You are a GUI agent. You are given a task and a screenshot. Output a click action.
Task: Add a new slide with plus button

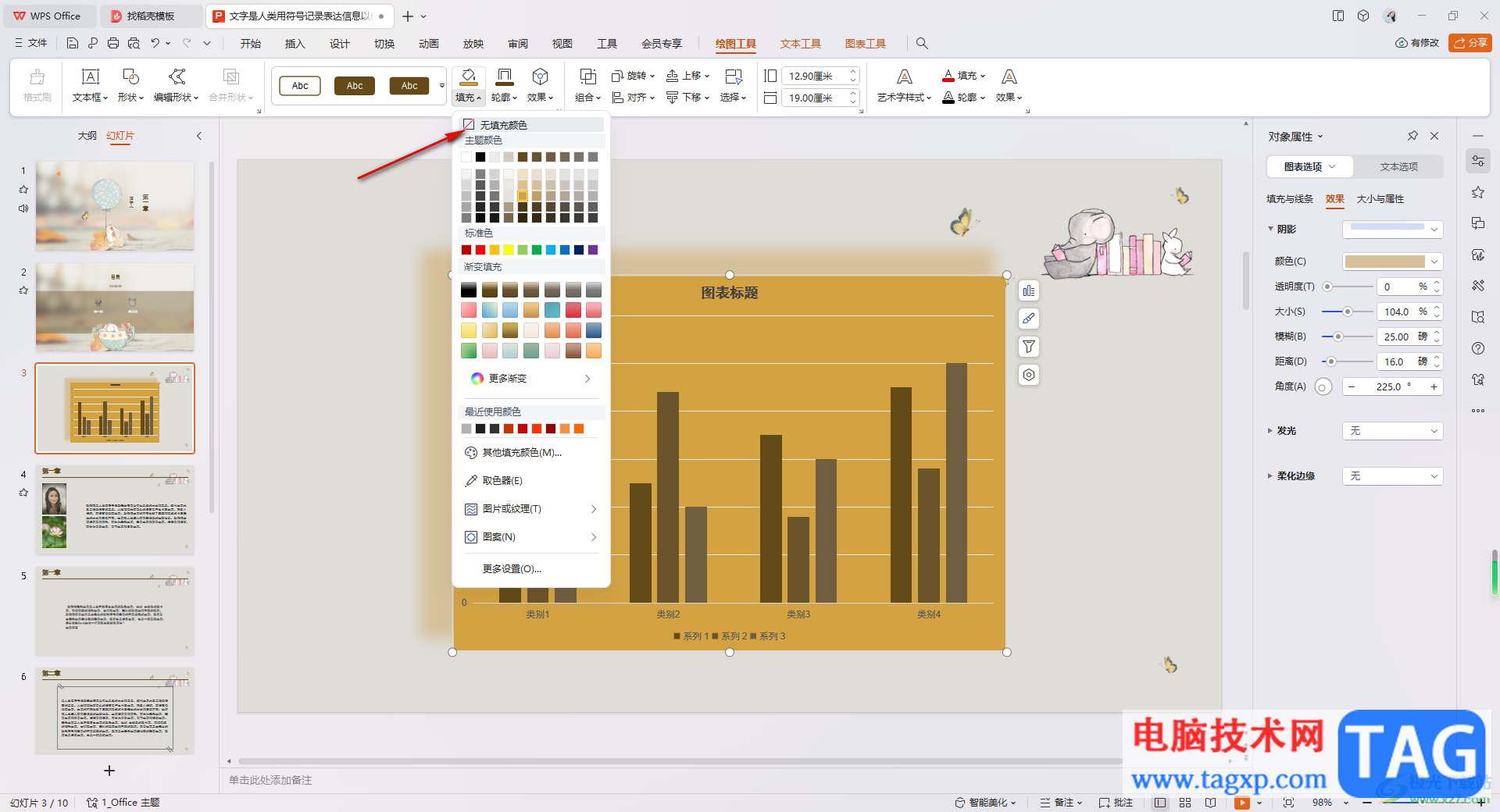click(109, 771)
